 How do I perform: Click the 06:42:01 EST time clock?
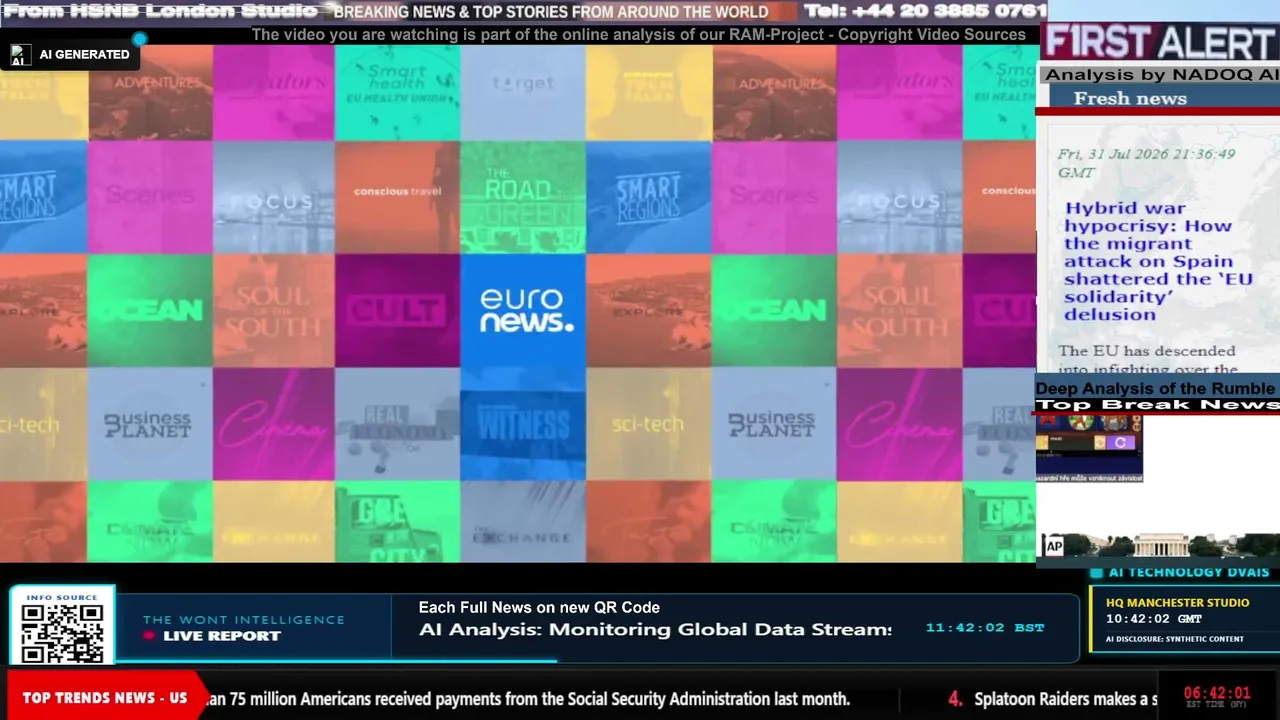point(1217,693)
